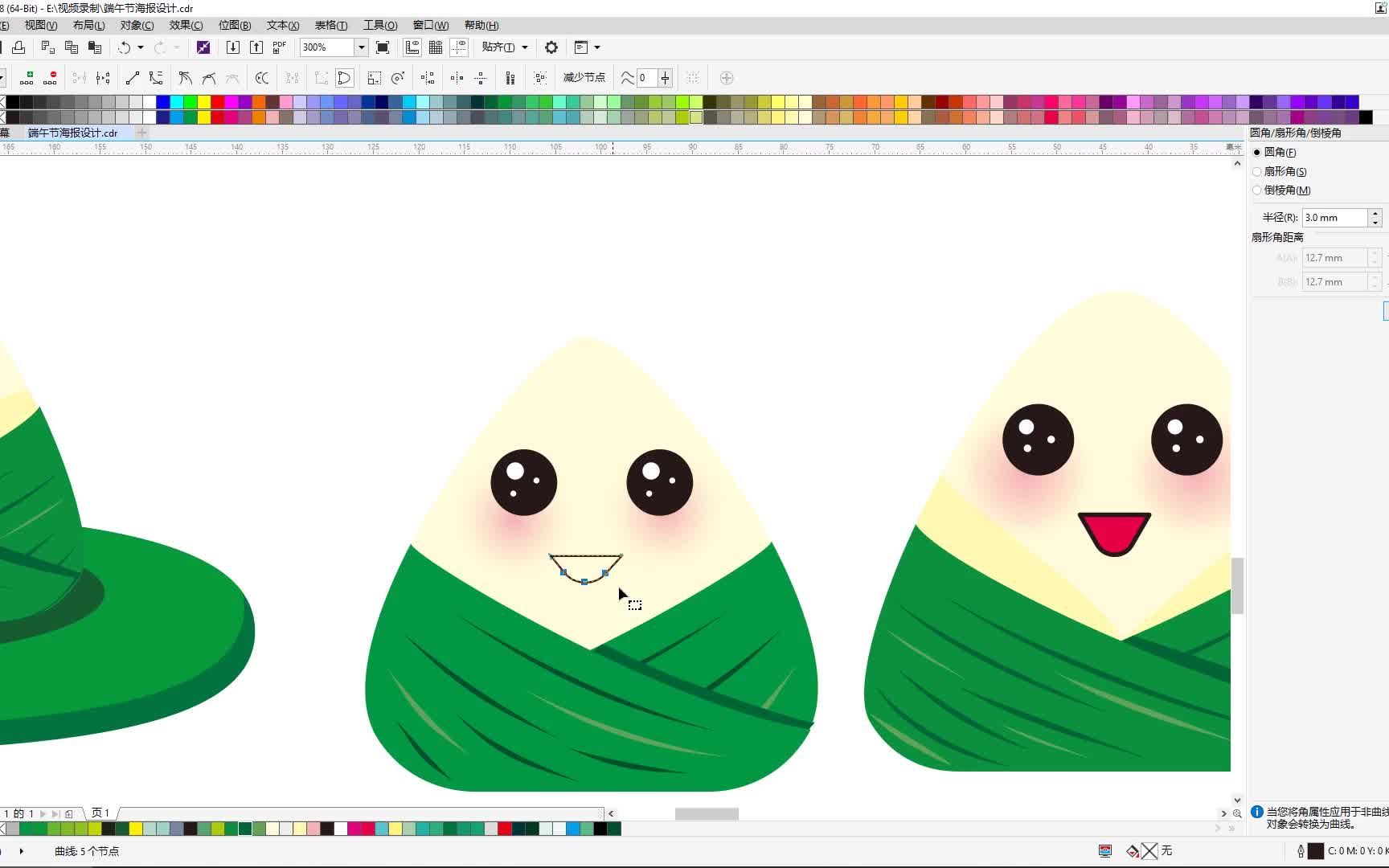
Task: Click the Full-screen preview icon
Action: tap(383, 47)
